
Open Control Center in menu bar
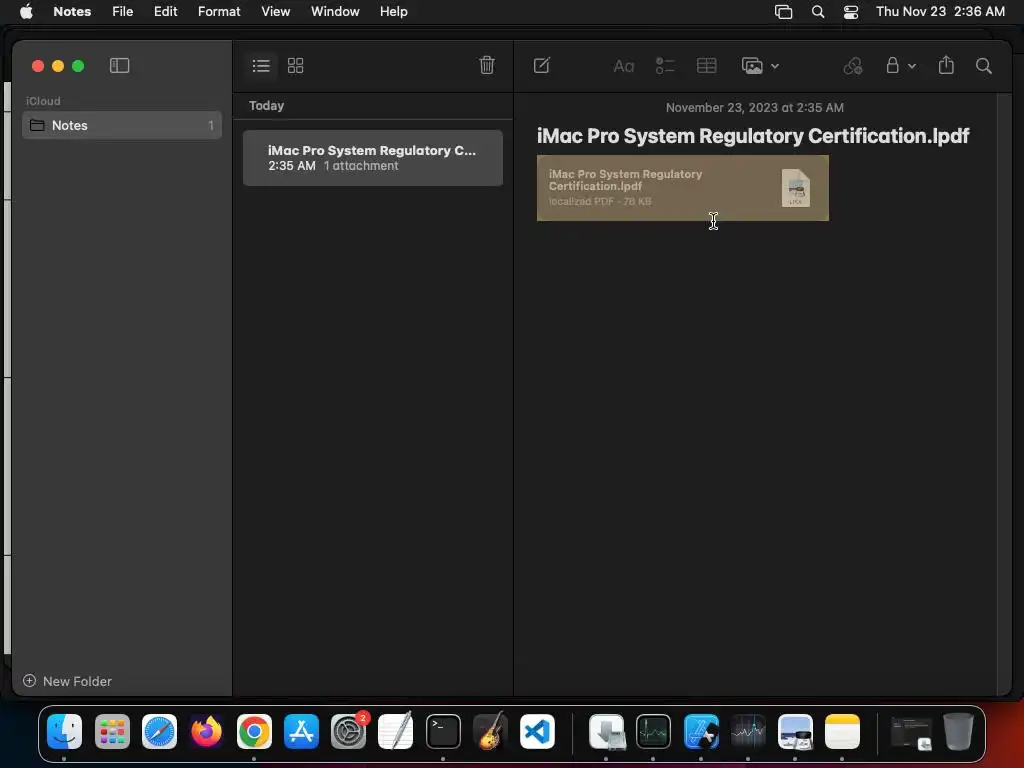point(851,12)
